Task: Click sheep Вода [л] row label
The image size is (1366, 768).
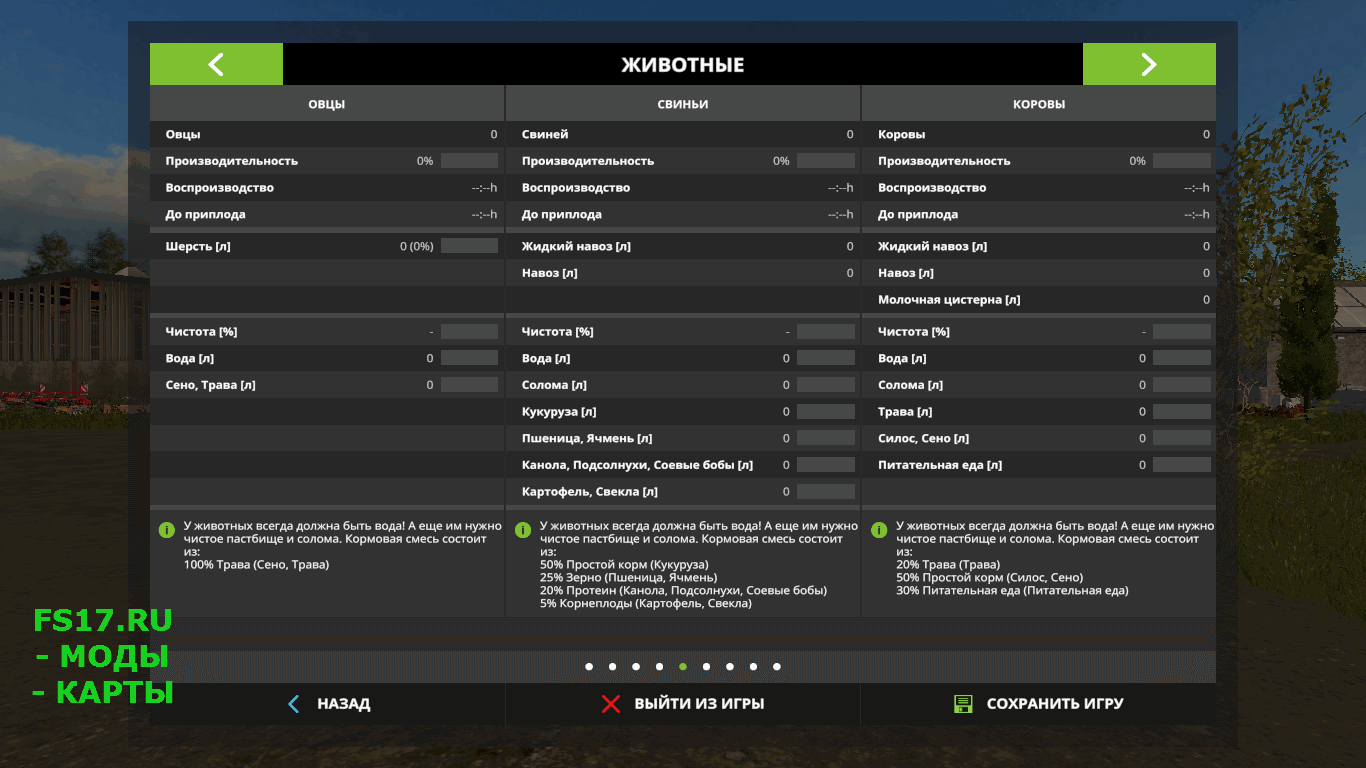Action: pos(189,358)
